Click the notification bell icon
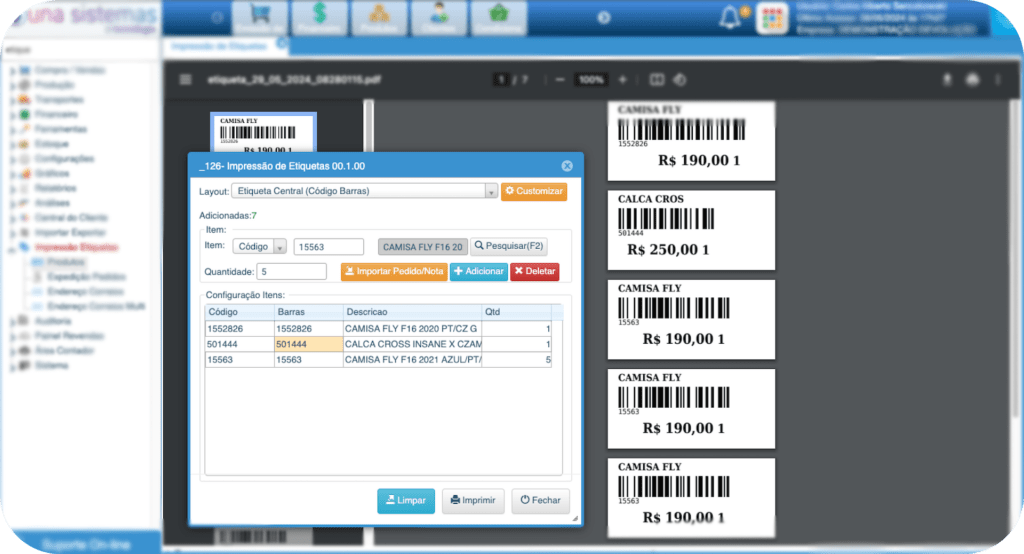Image resolution: width=1024 pixels, height=554 pixels. click(x=730, y=18)
